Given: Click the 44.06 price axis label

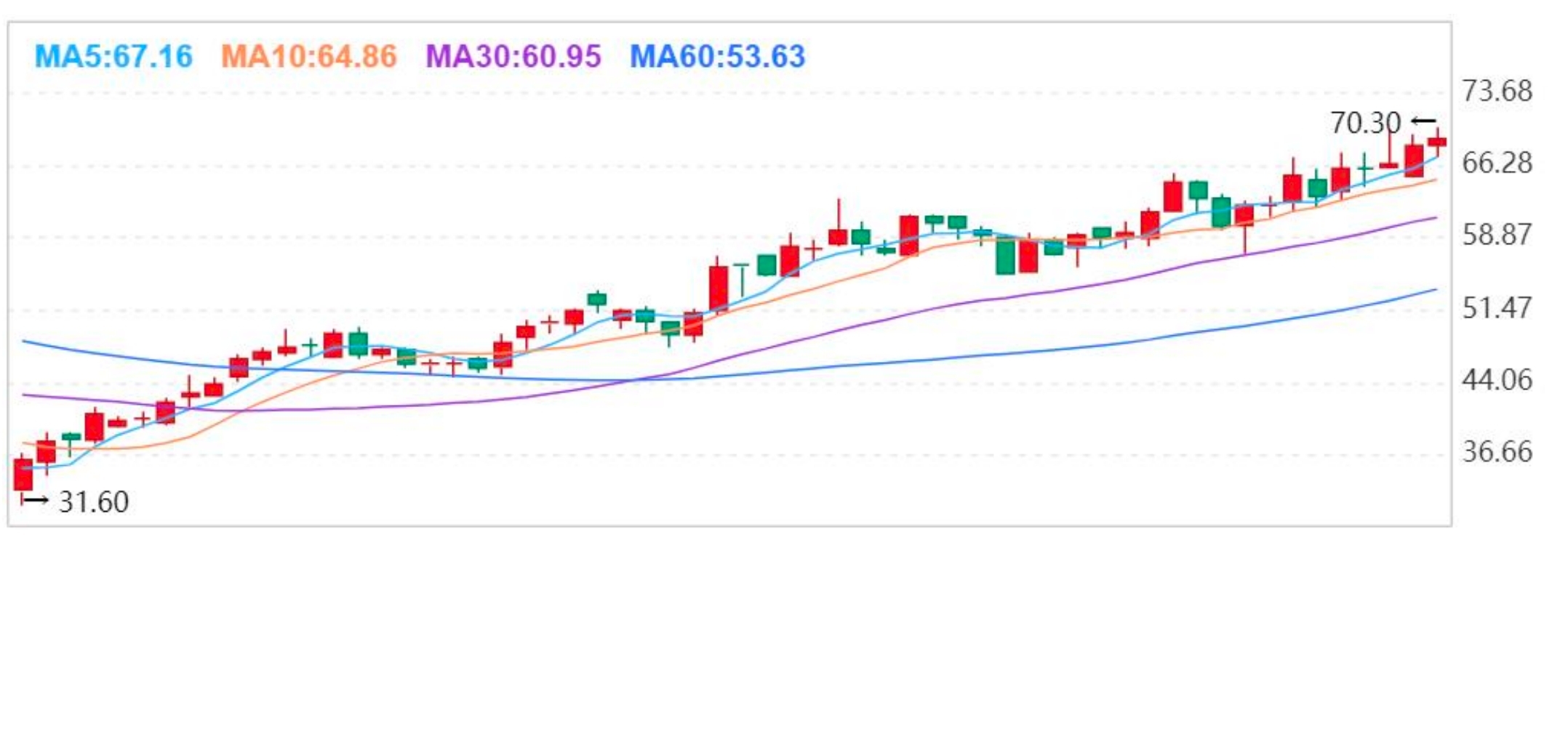Looking at the screenshot, I should tap(1497, 380).
